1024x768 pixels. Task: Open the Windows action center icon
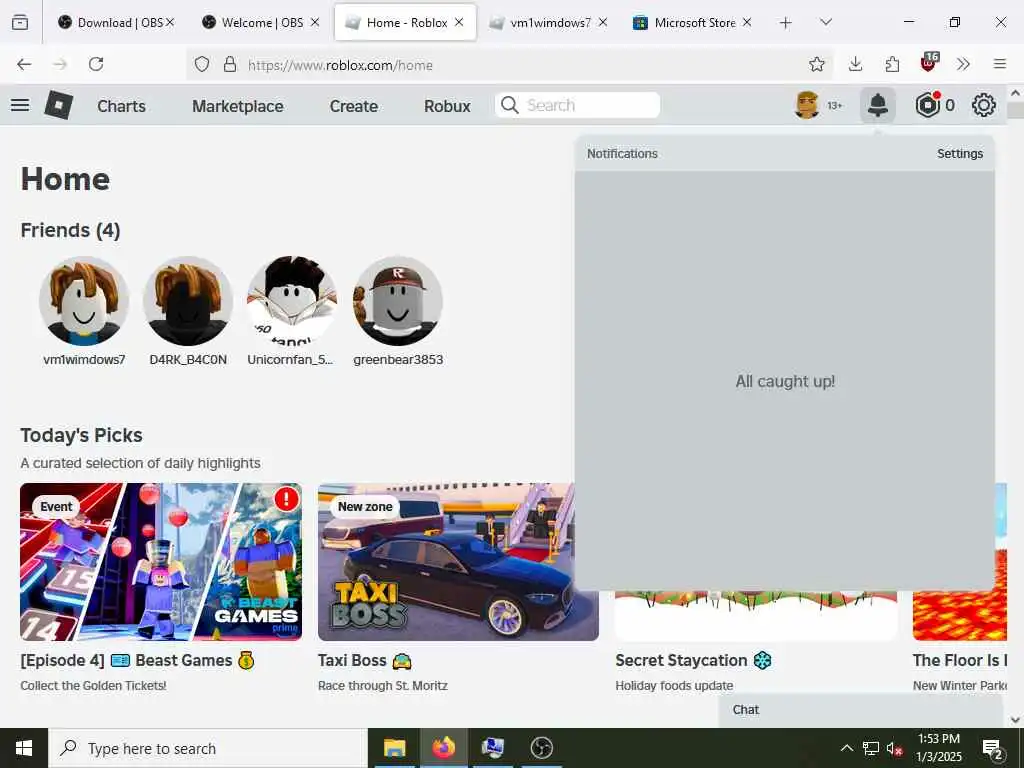pos(993,748)
